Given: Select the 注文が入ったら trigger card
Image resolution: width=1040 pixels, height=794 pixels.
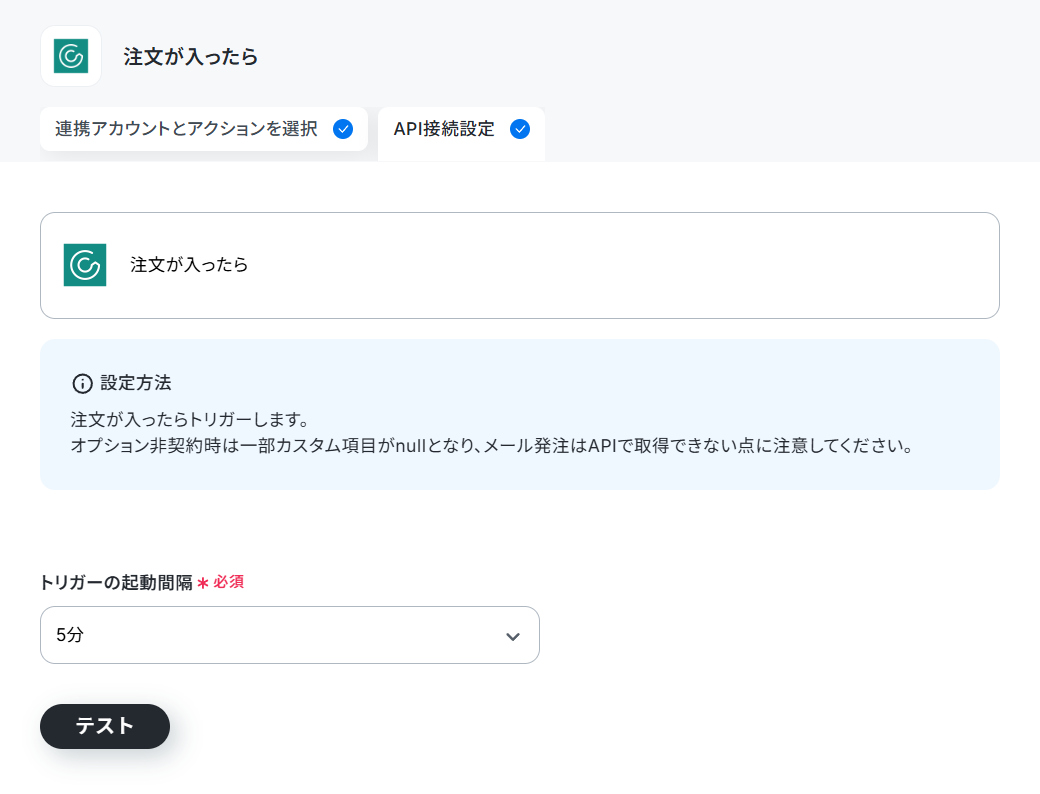Looking at the screenshot, I should click(520, 265).
